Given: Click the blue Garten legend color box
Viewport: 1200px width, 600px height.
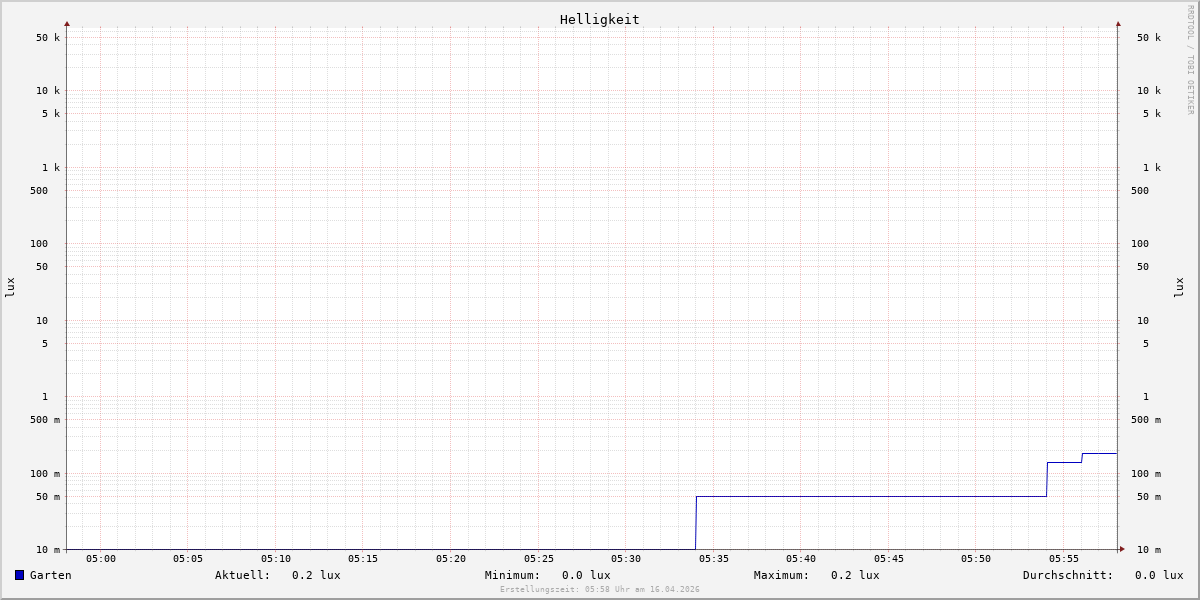Looking at the screenshot, I should (x=19, y=575).
